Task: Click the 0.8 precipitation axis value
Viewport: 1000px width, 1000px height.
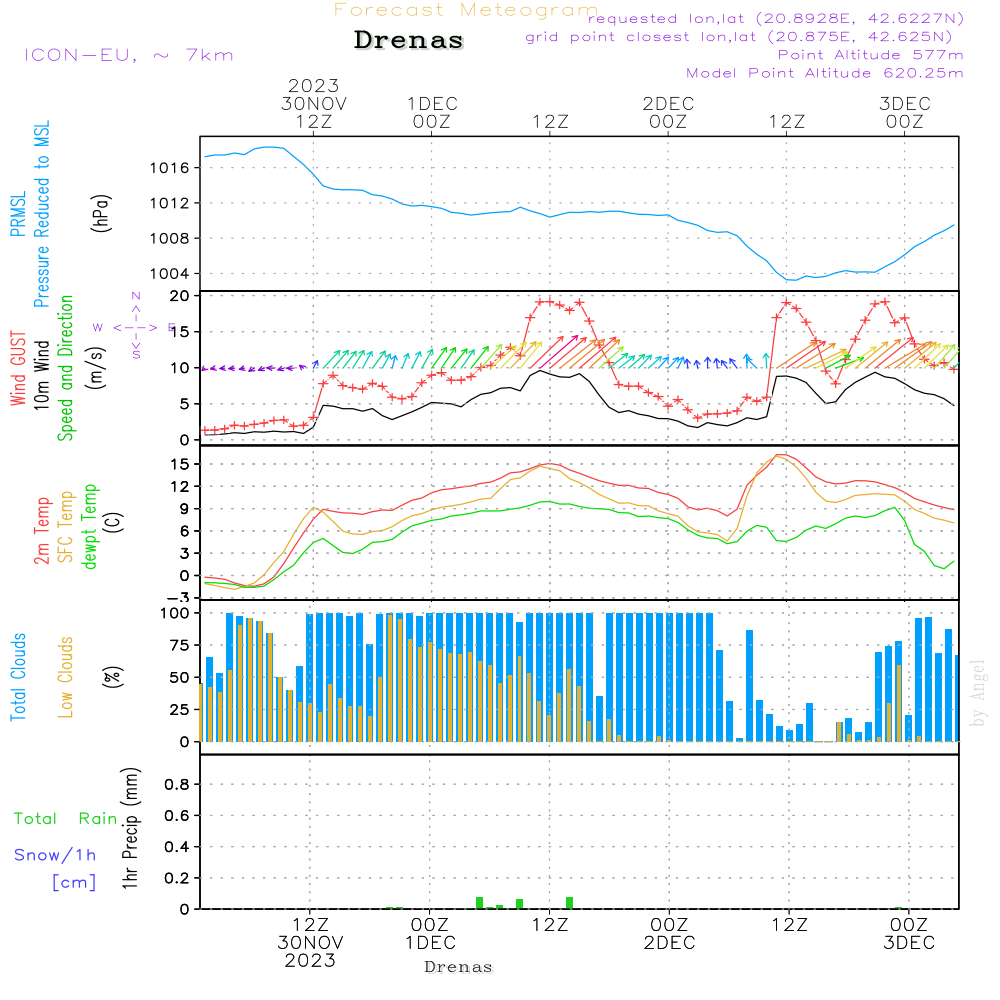Action: (177, 784)
